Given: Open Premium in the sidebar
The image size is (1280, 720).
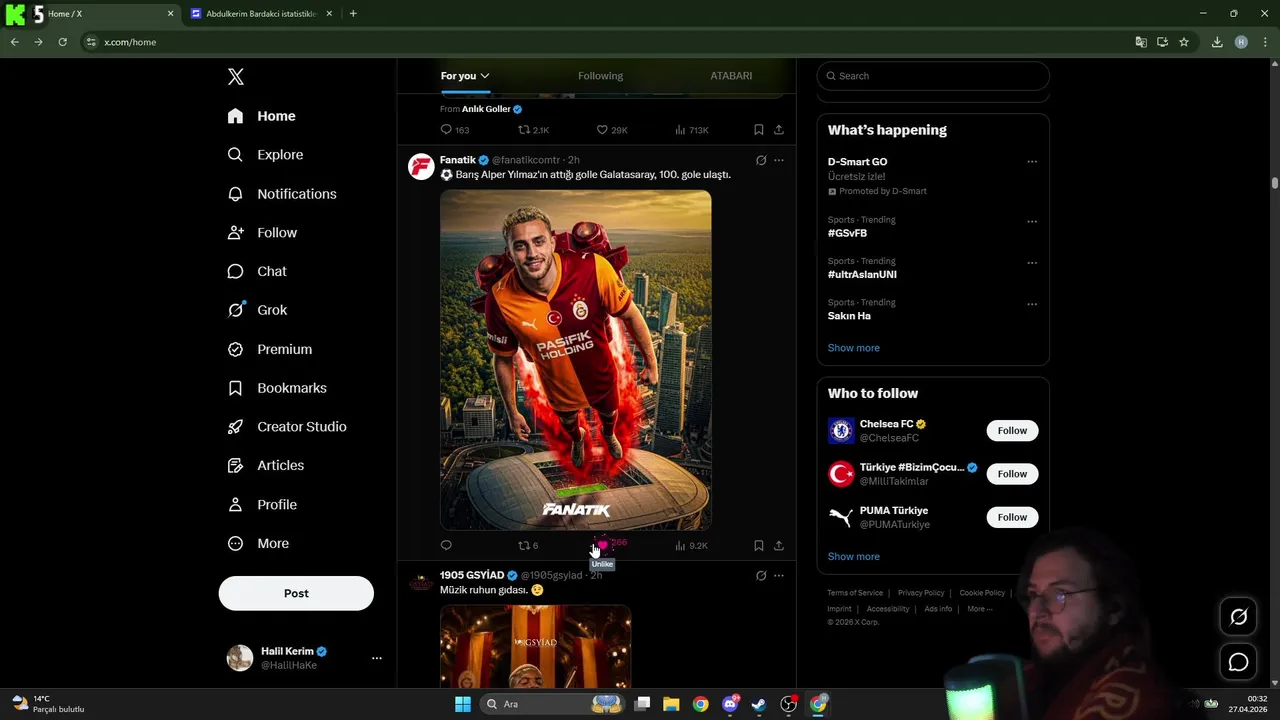Looking at the screenshot, I should tap(270, 349).
